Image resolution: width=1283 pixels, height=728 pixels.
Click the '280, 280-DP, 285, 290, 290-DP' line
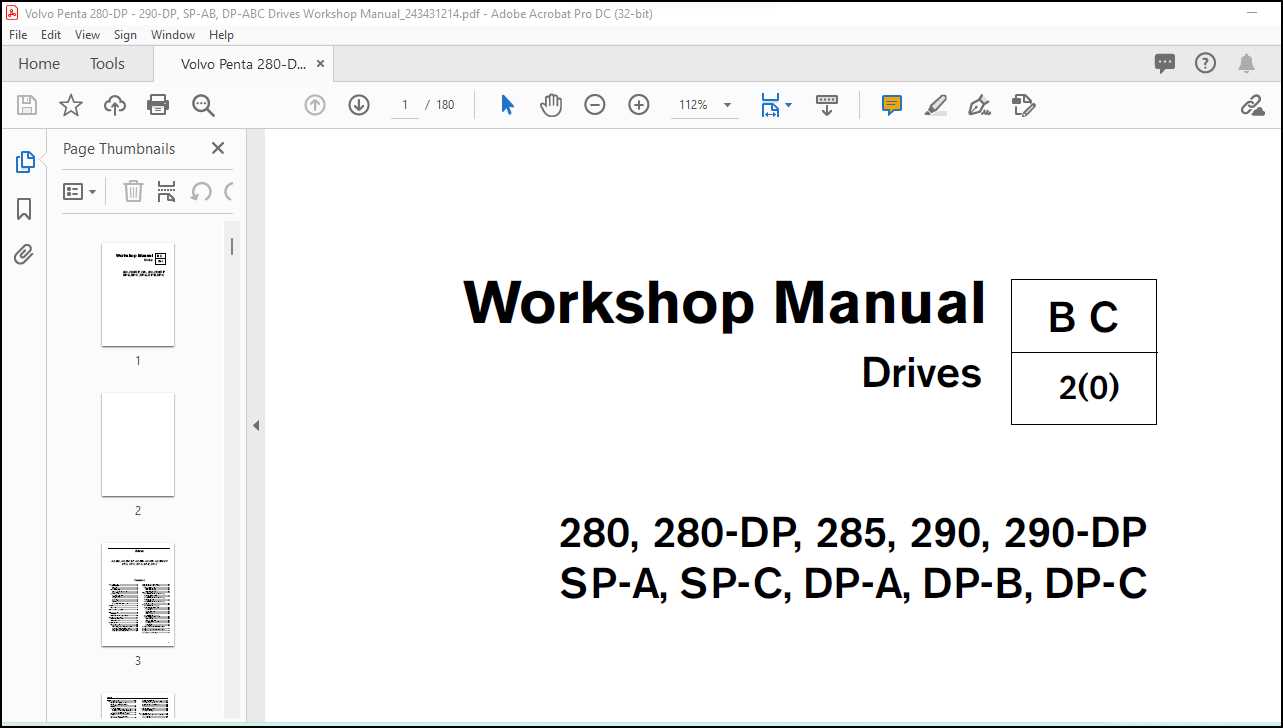coord(853,534)
